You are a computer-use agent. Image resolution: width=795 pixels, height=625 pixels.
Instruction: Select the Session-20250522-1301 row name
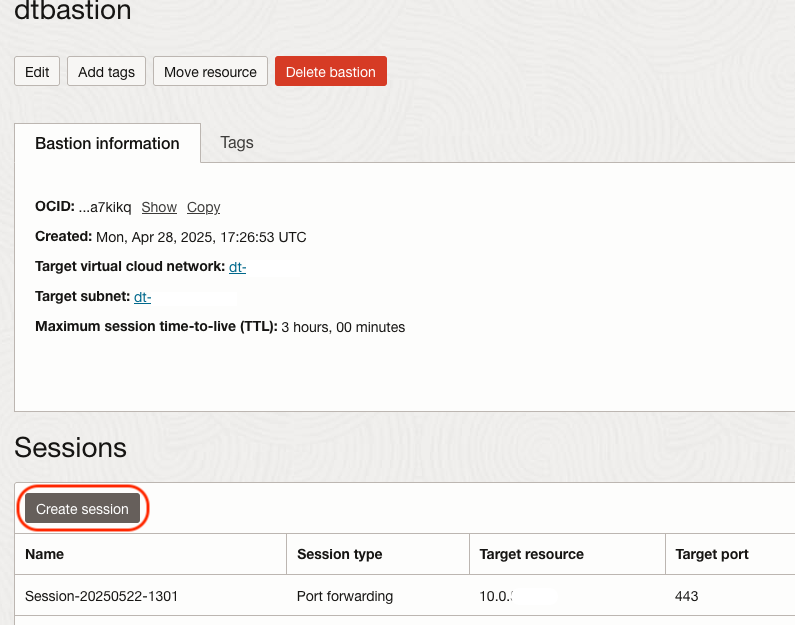click(101, 596)
